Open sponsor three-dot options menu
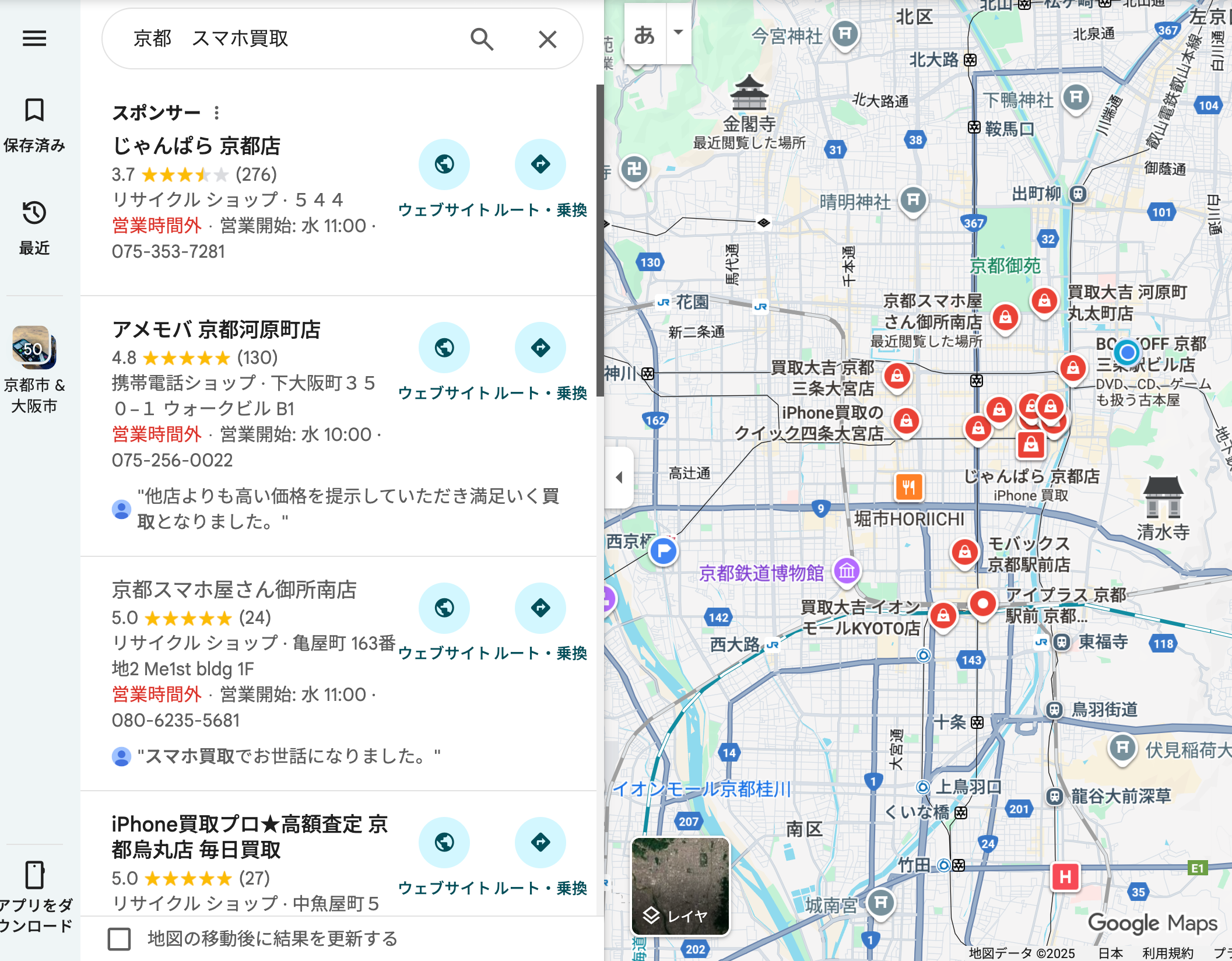 coord(216,112)
